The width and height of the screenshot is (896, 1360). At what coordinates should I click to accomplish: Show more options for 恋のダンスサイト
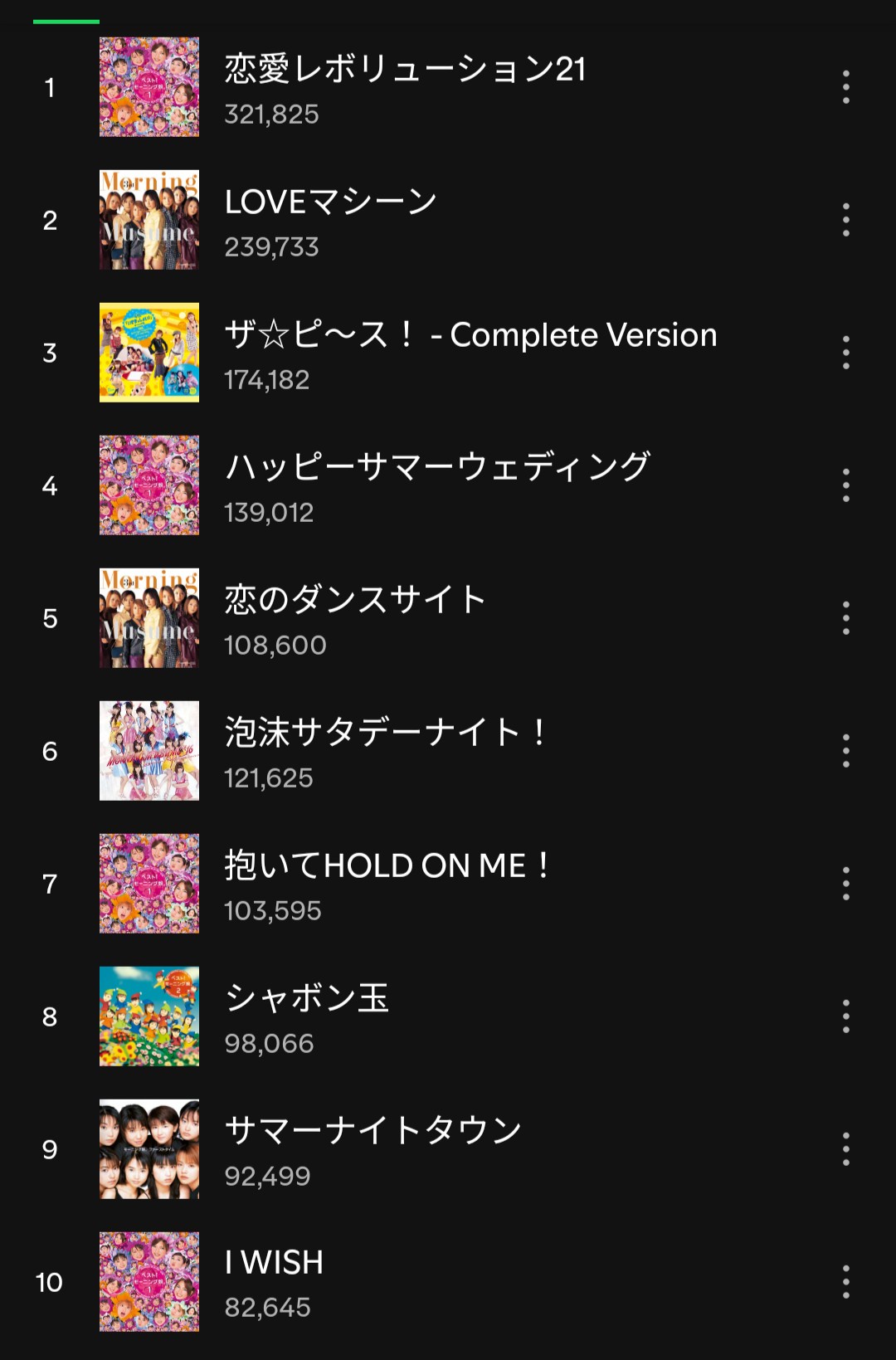click(x=845, y=618)
